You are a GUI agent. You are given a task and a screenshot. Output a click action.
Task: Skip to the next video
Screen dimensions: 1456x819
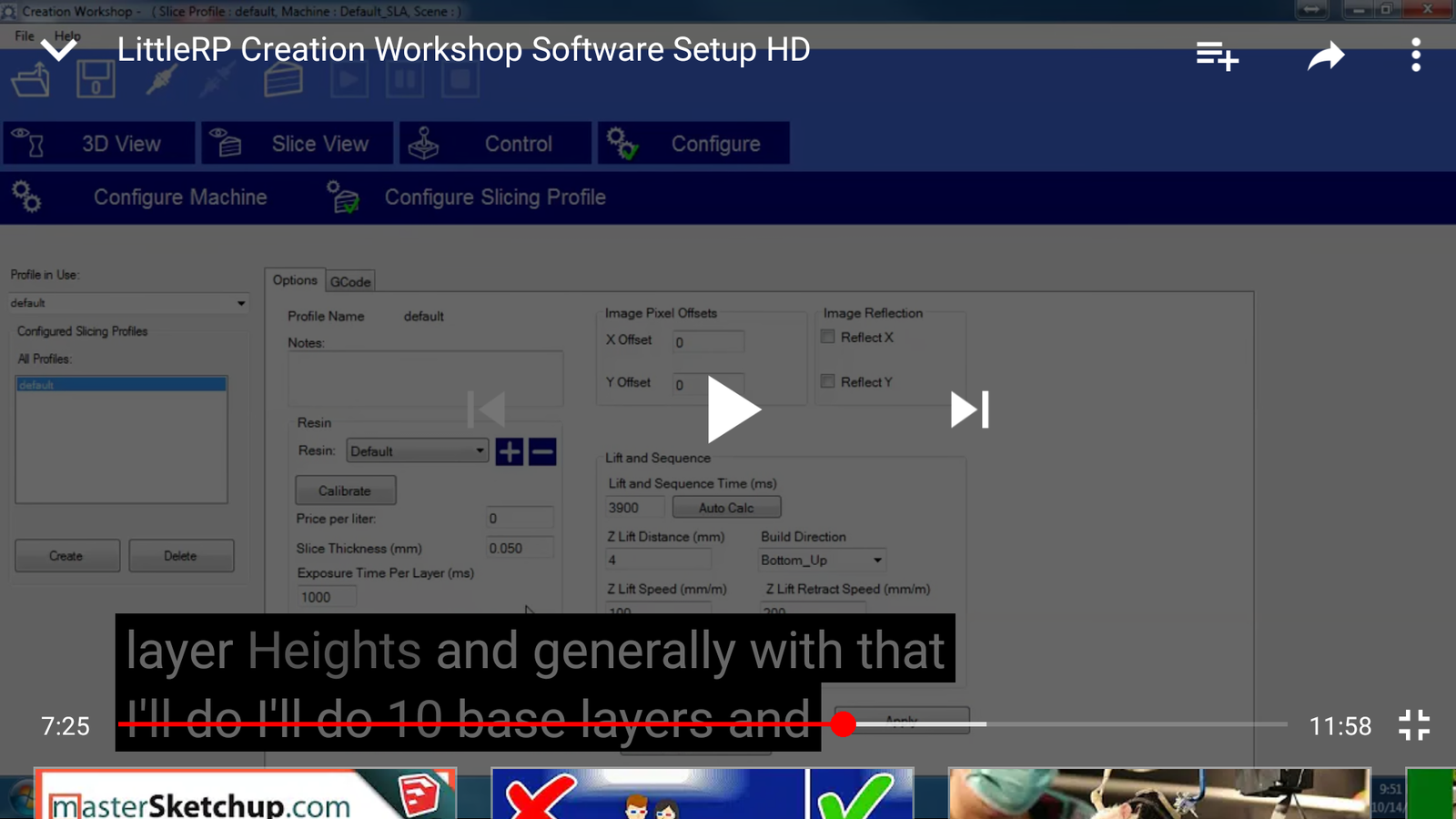click(x=970, y=409)
